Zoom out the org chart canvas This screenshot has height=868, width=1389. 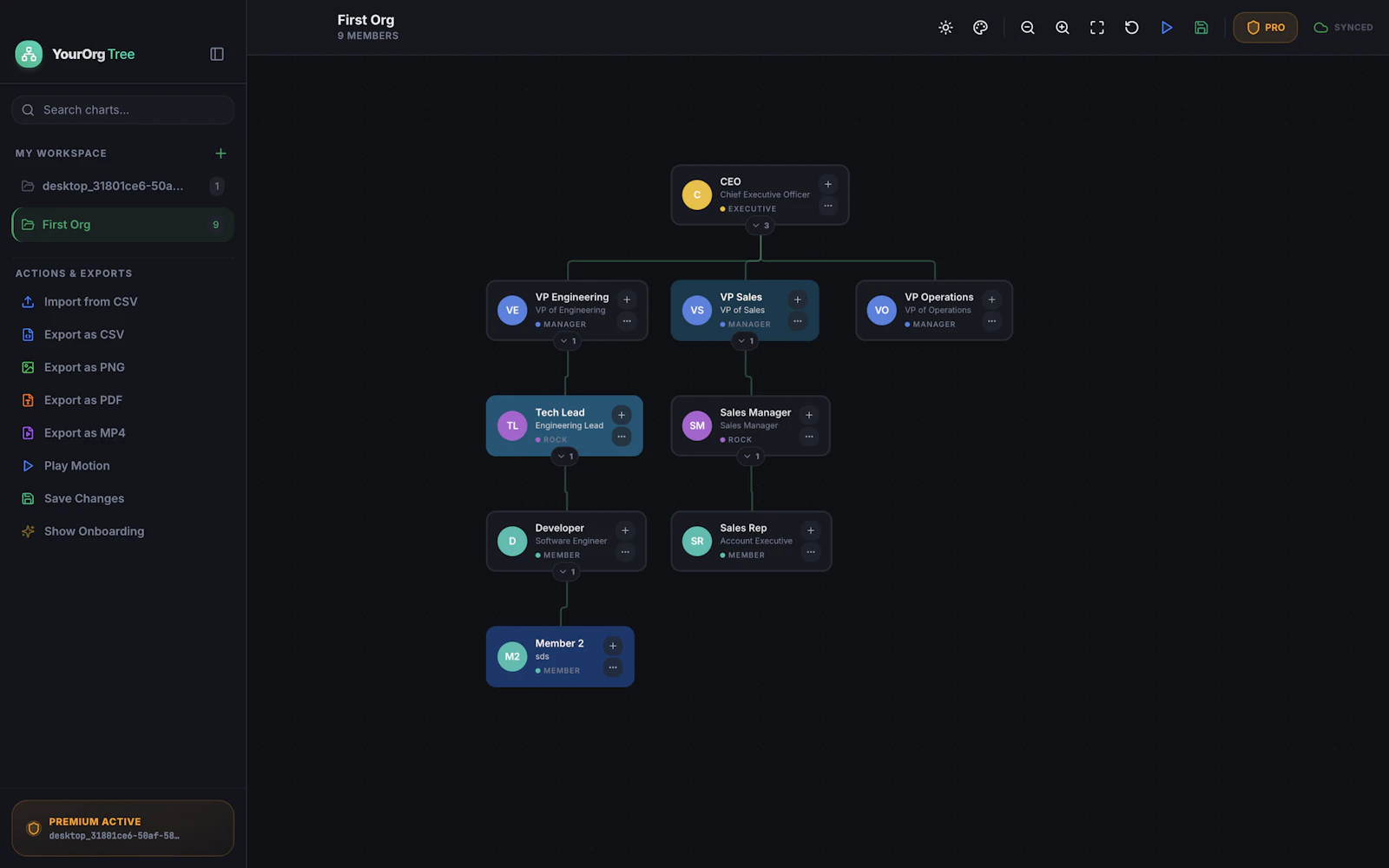pos(1028,28)
